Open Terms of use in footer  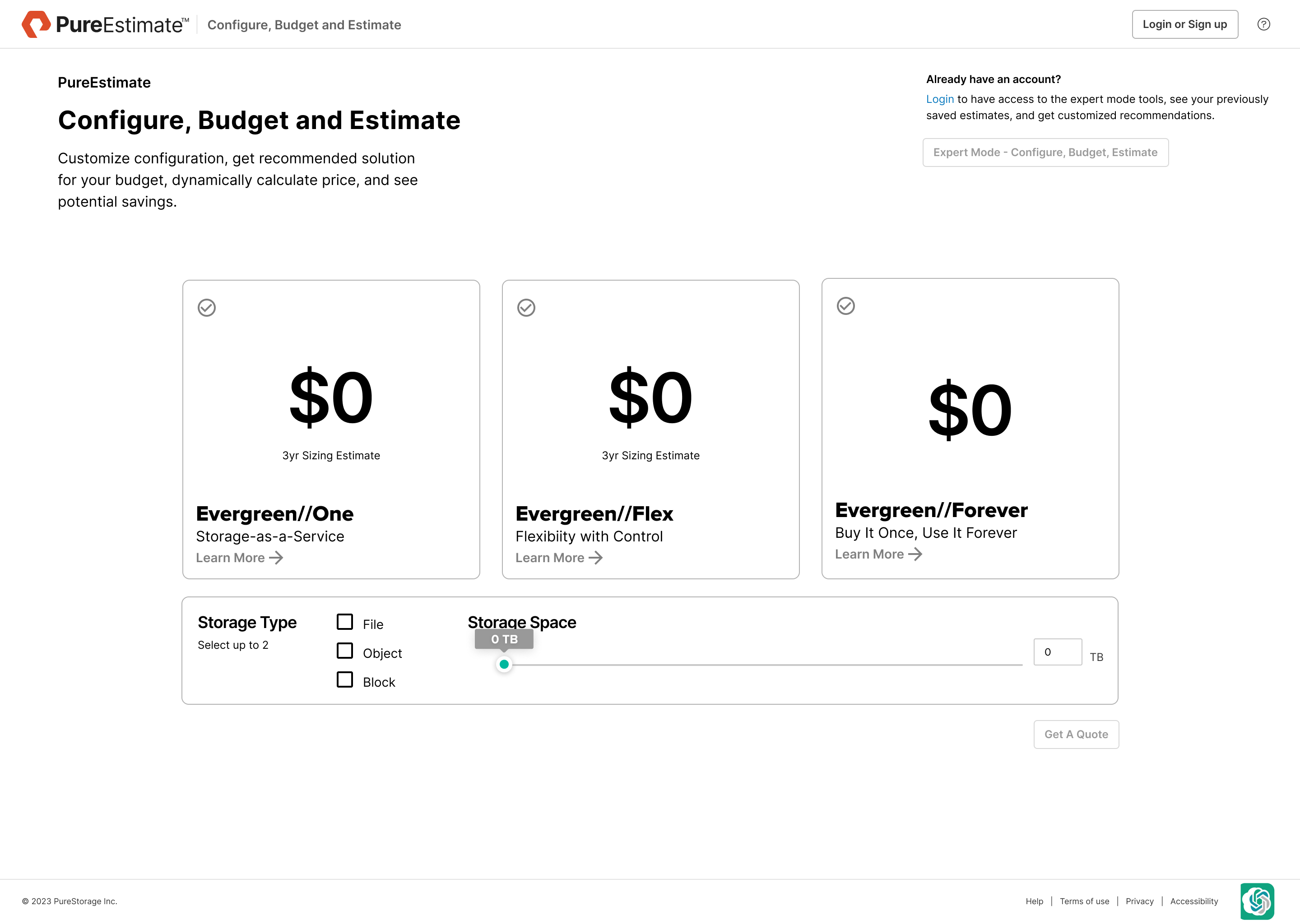[x=1084, y=901]
